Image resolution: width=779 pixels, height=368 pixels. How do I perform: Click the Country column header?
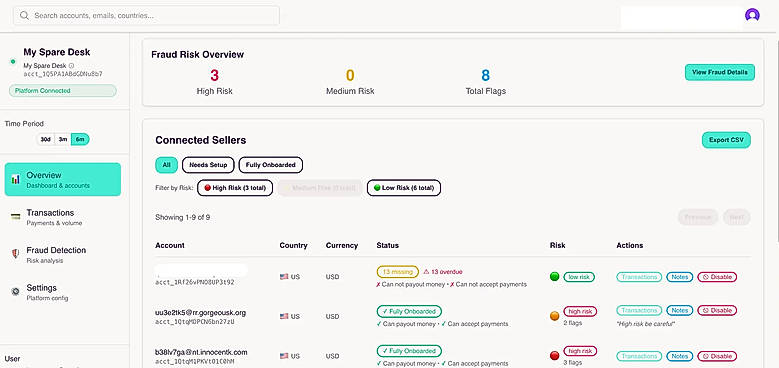(x=294, y=245)
